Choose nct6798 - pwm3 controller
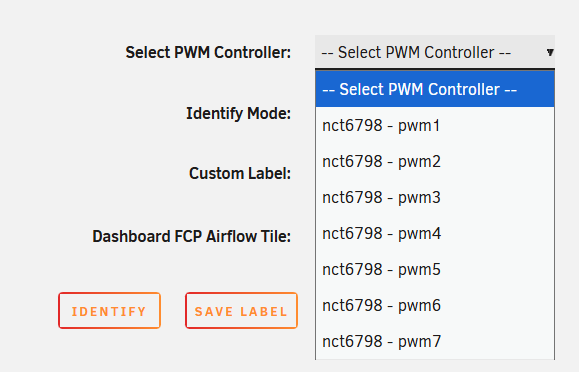The height and width of the screenshot is (372, 579). [x=435, y=197]
